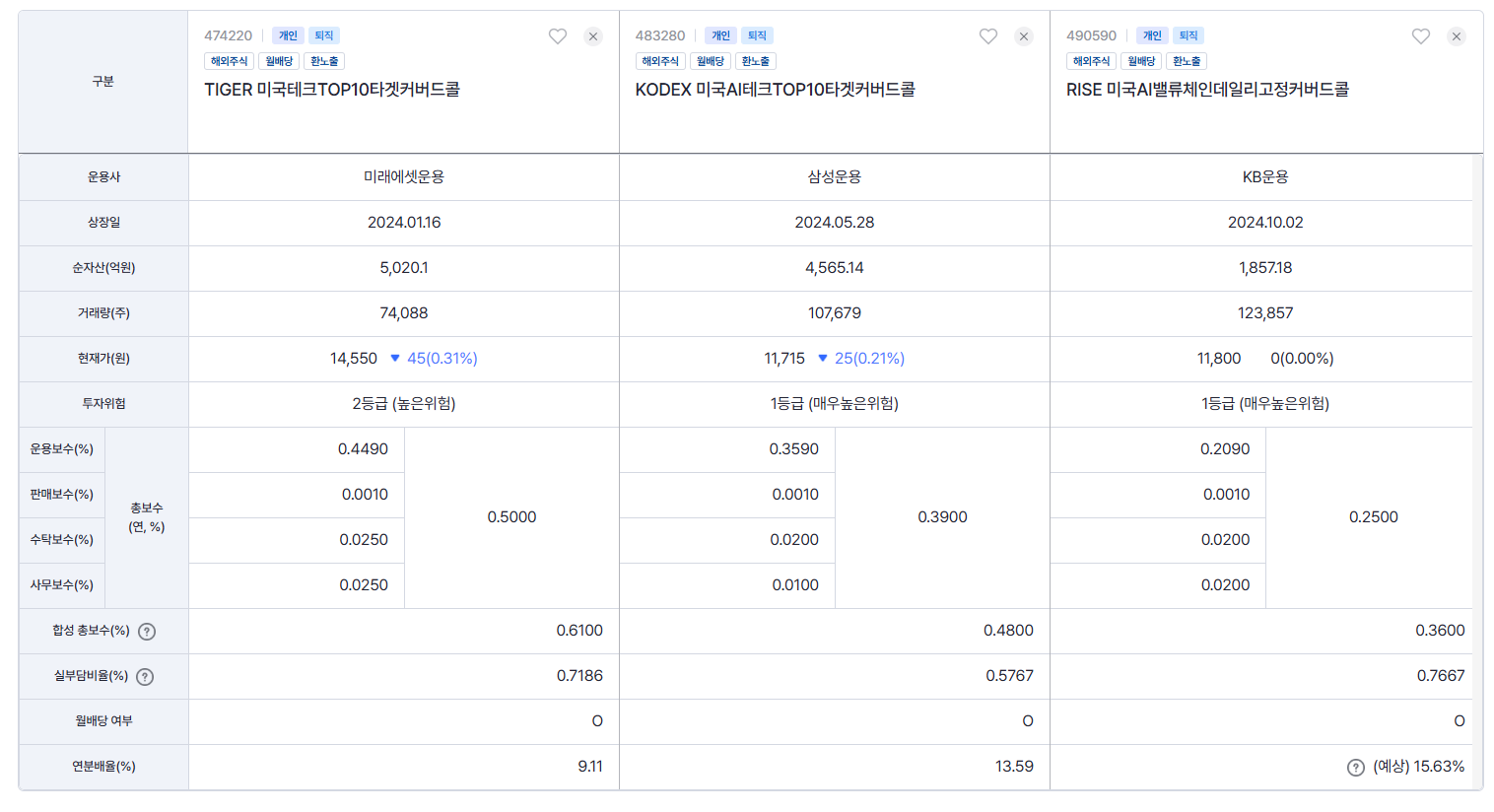Screen dimensions: 1494x812
Task: Click 해외주식 tag of TIGER ETF
Action: [229, 61]
